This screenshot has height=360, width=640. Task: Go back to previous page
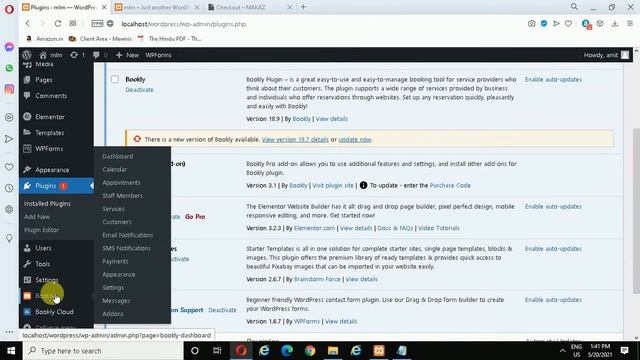28,24
